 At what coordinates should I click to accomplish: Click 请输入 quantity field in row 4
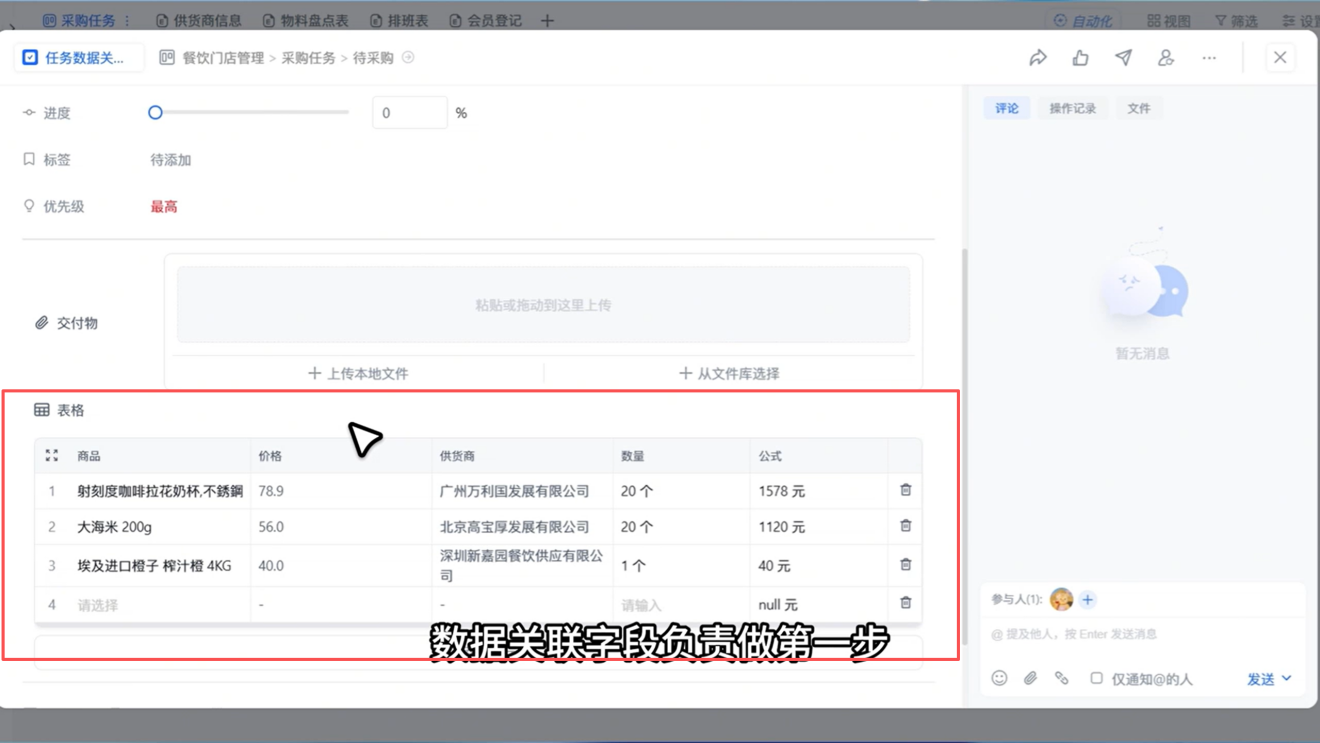681,605
